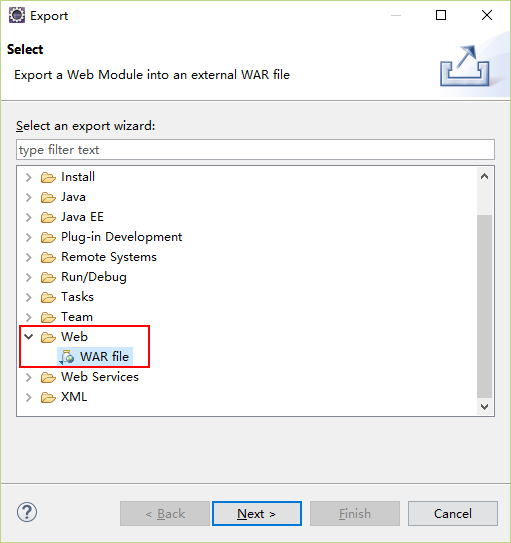Viewport: 511px width, 543px height.
Task: Select the WAR file globe icon
Action: coord(67,357)
